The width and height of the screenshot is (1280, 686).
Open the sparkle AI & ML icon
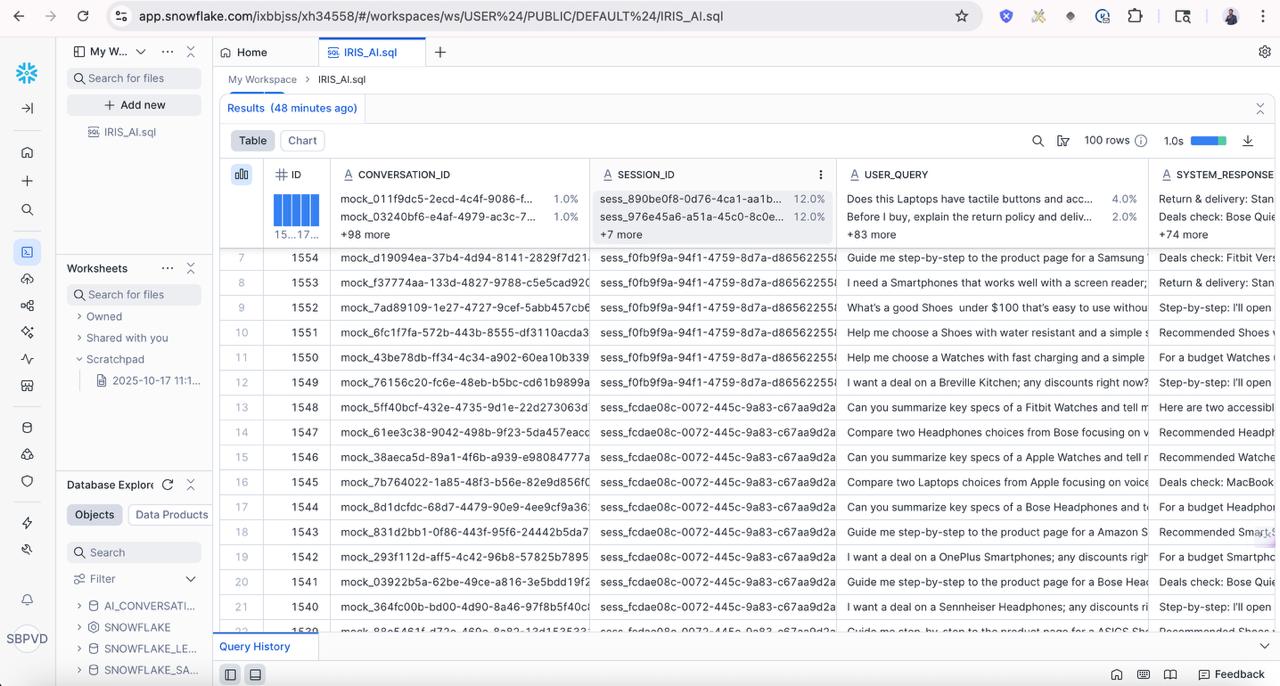[x=27, y=332]
